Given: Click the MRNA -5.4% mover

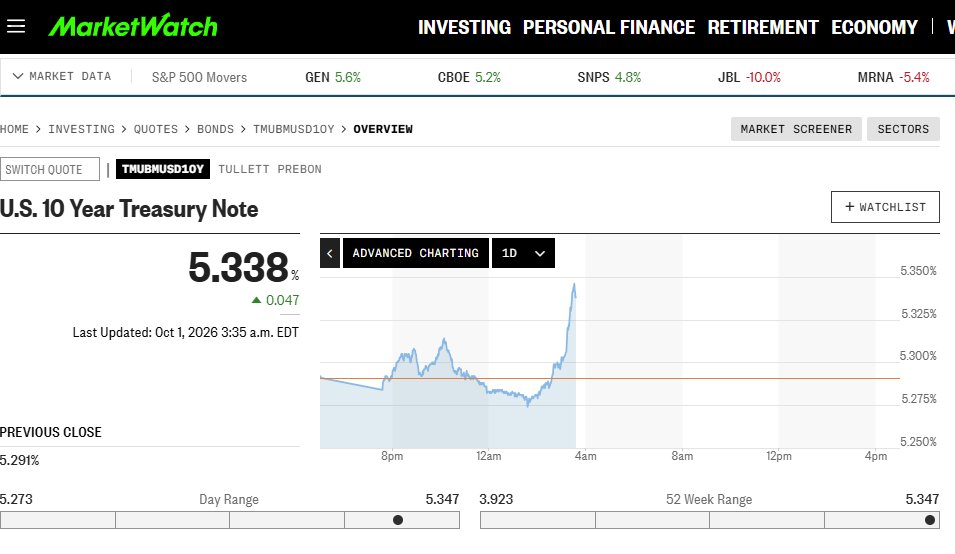Looking at the screenshot, I should 893,77.
